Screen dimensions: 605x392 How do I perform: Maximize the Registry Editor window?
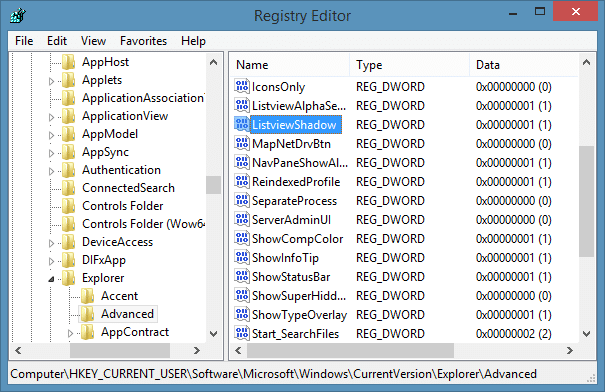pyautogui.click(x=540, y=12)
